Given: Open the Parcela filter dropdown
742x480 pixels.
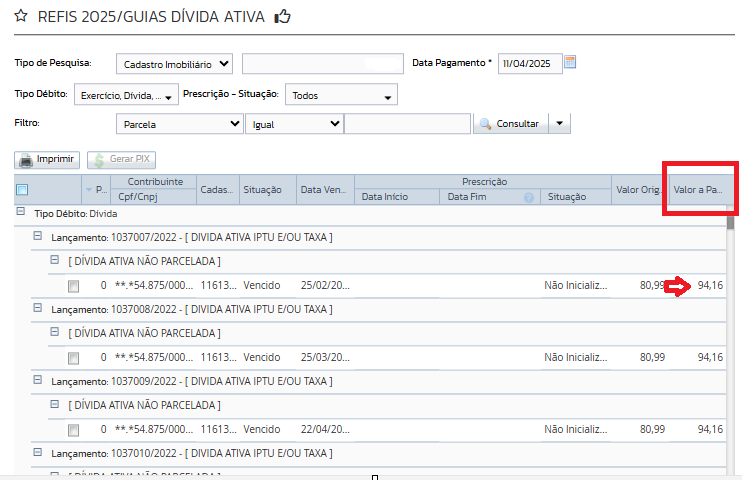Looking at the screenshot, I should coord(180,124).
